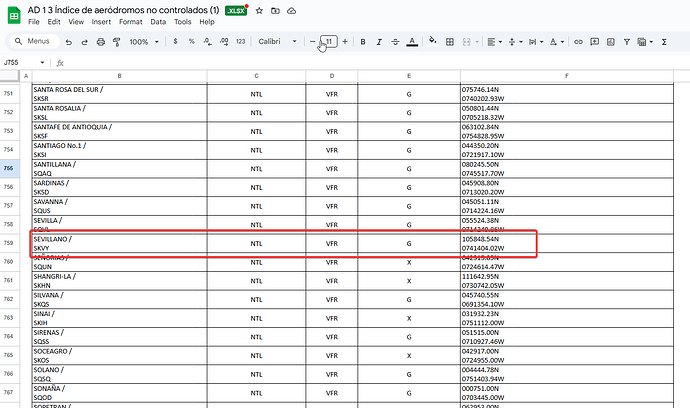Open the functions sigma menu

click(664, 42)
